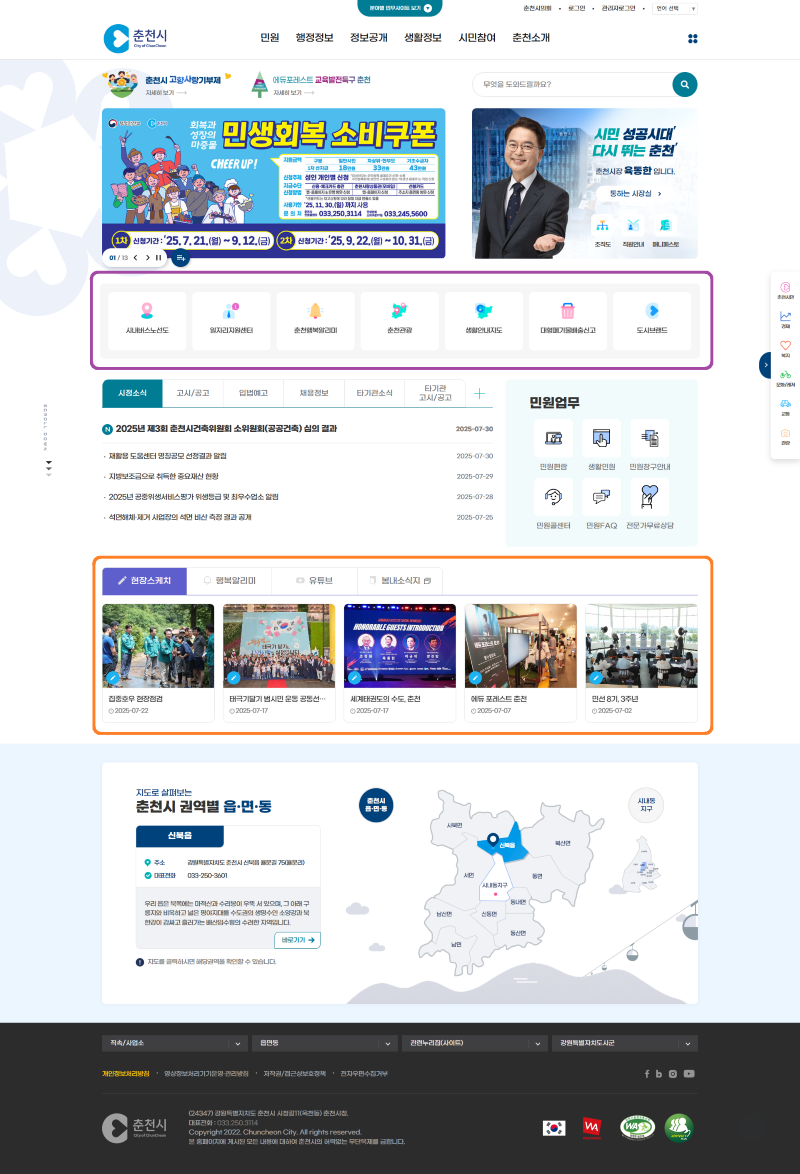Select the 유튜브 media tab
This screenshot has width=800, height=1174.
click(314, 580)
